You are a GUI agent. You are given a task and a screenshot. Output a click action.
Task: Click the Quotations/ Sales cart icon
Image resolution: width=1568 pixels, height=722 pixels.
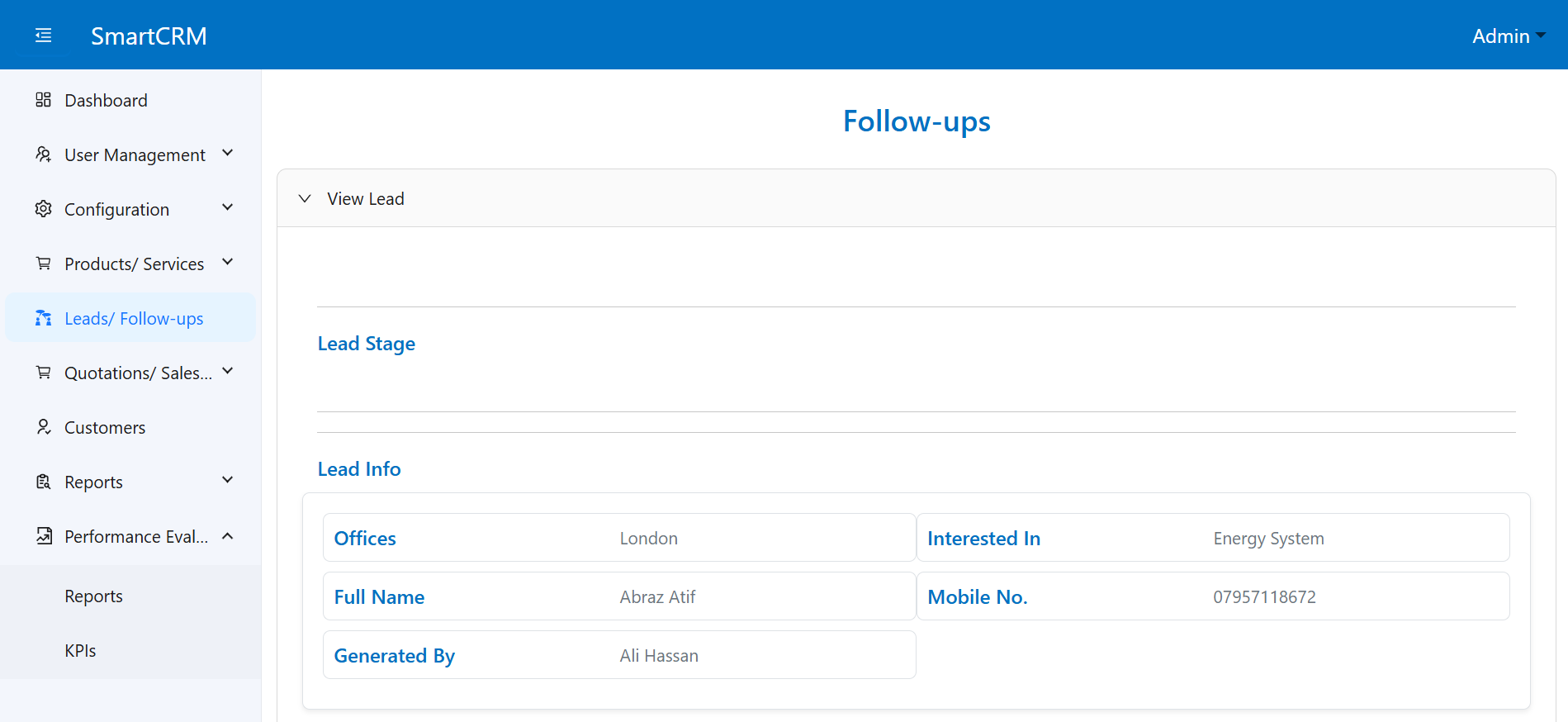point(44,373)
